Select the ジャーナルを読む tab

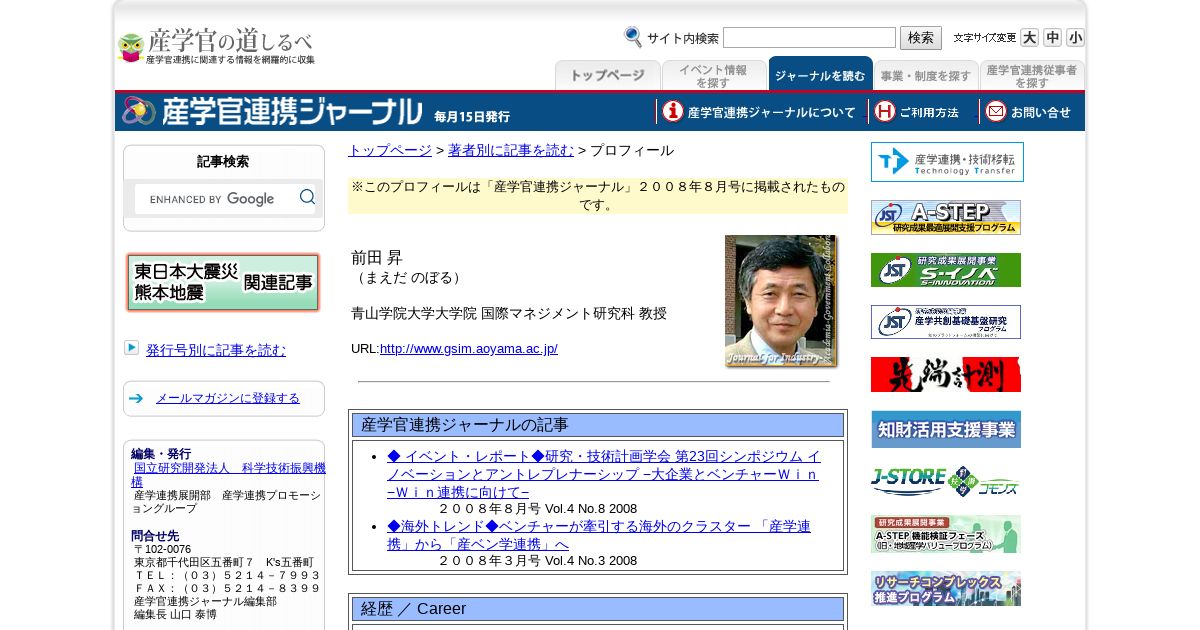[820, 74]
